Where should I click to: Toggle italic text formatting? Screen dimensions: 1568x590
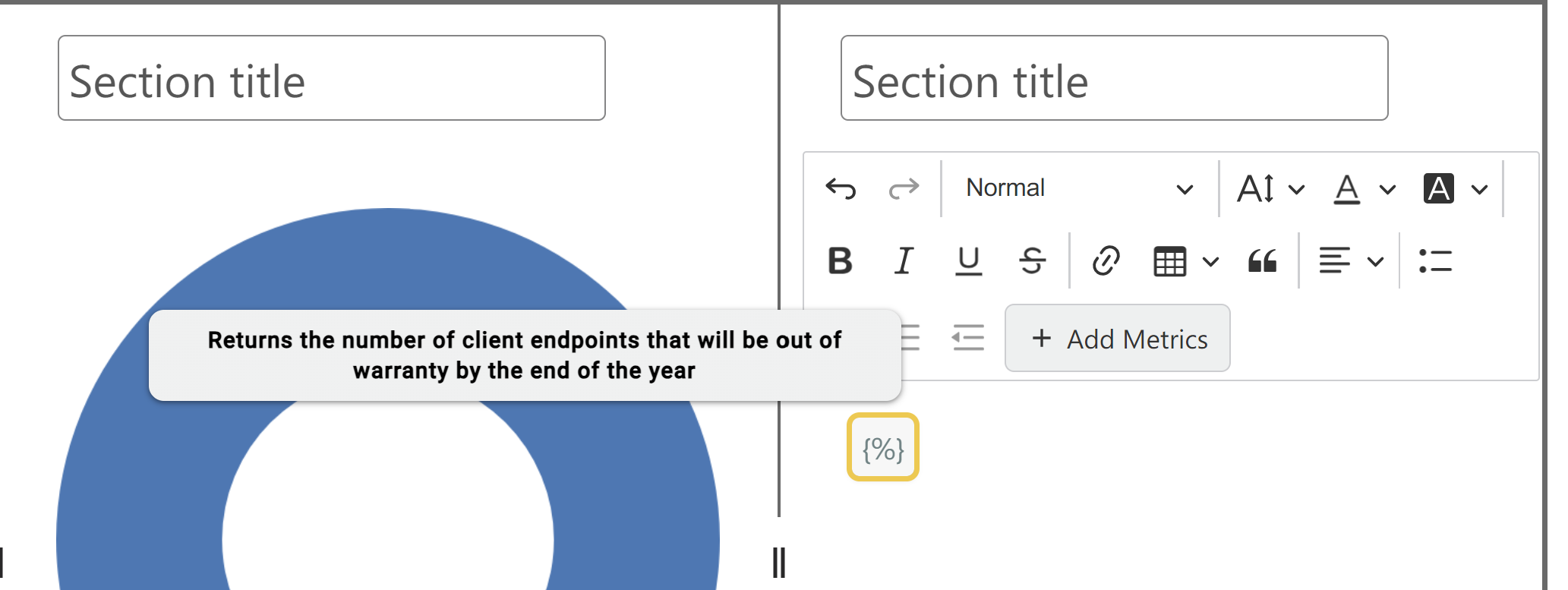click(904, 261)
